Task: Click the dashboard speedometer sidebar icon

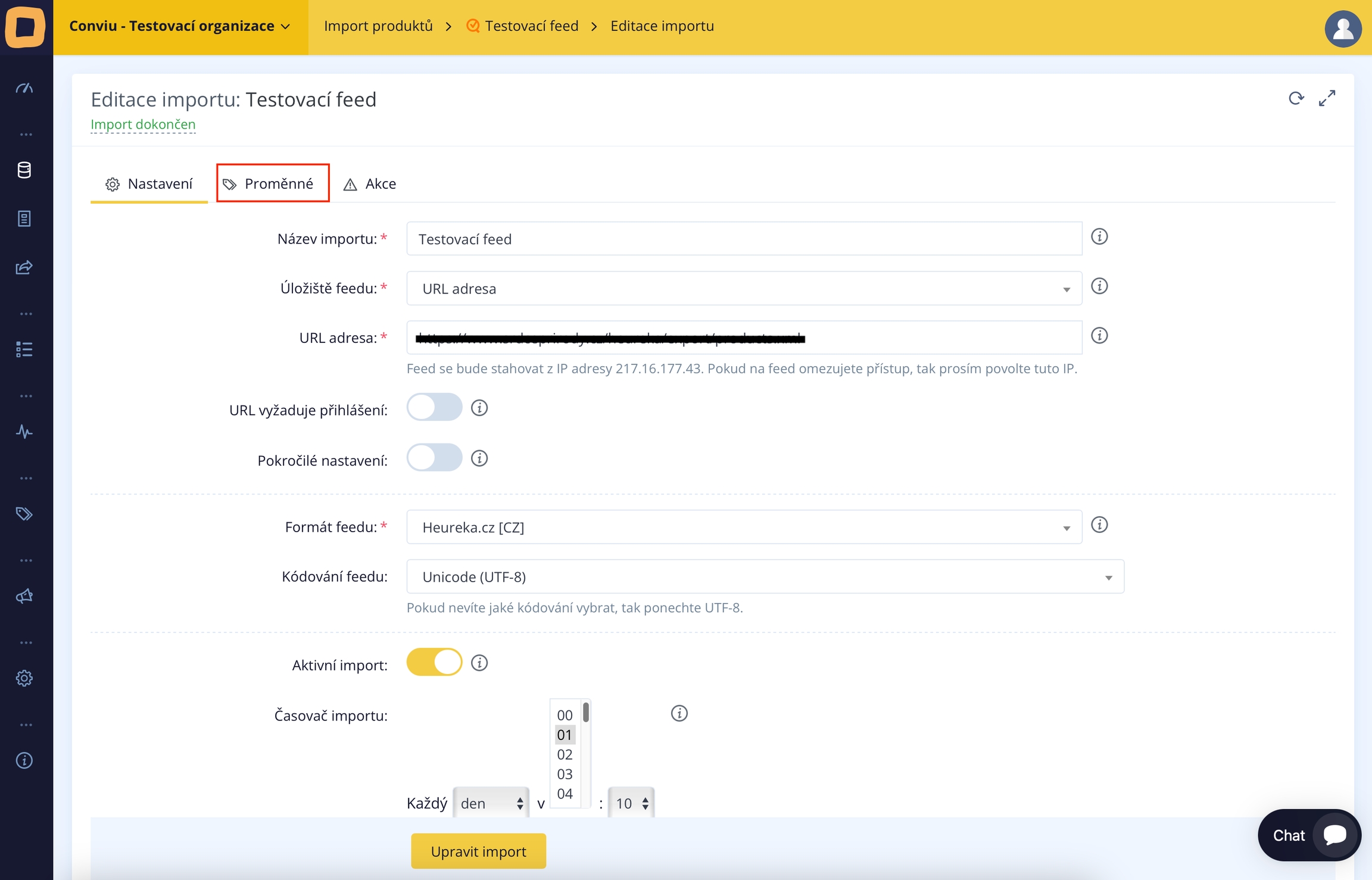Action: tap(24, 88)
